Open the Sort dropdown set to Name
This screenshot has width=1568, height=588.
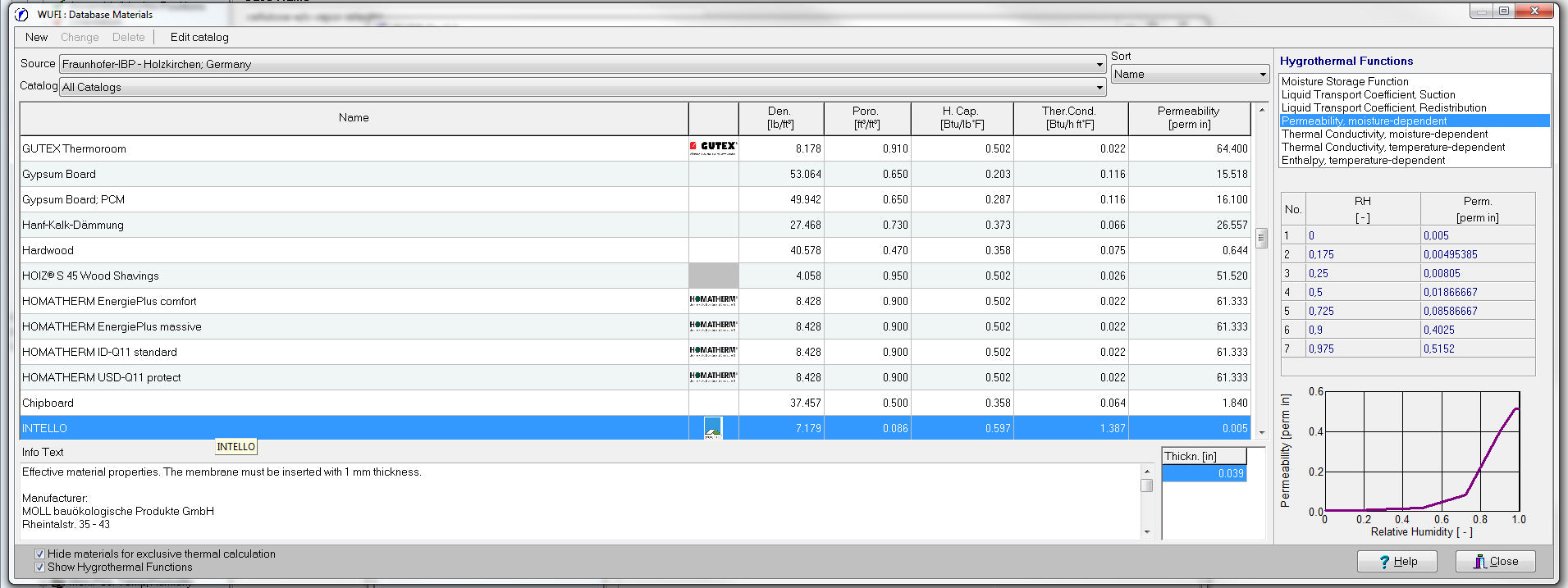(1262, 75)
